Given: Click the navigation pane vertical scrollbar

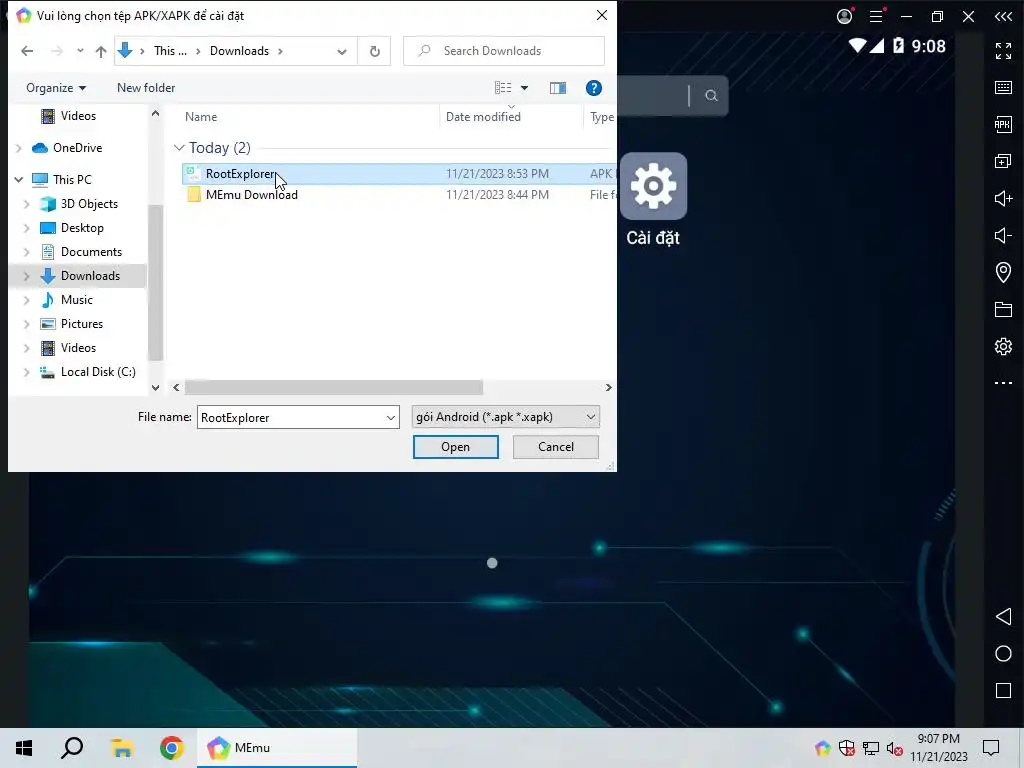Looking at the screenshot, I should (x=155, y=282).
